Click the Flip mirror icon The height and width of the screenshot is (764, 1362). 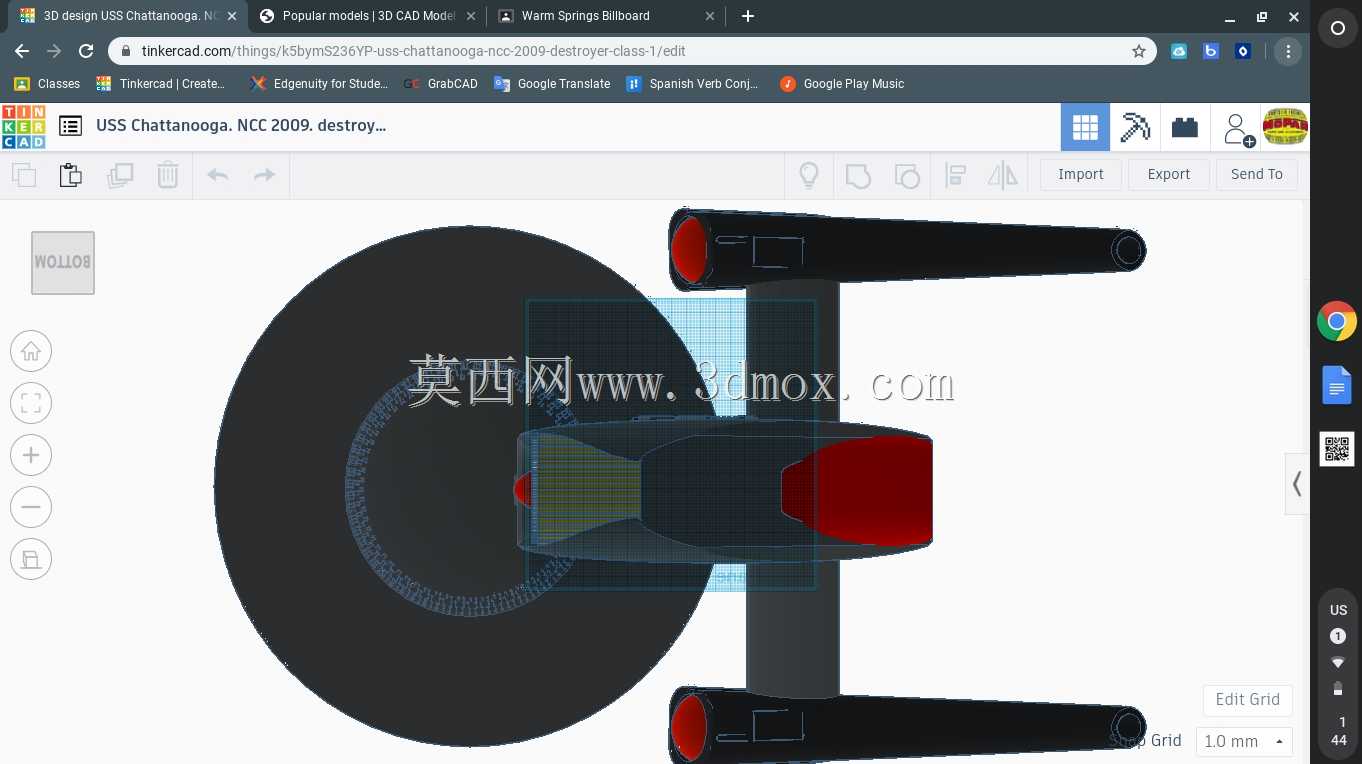1003,176
